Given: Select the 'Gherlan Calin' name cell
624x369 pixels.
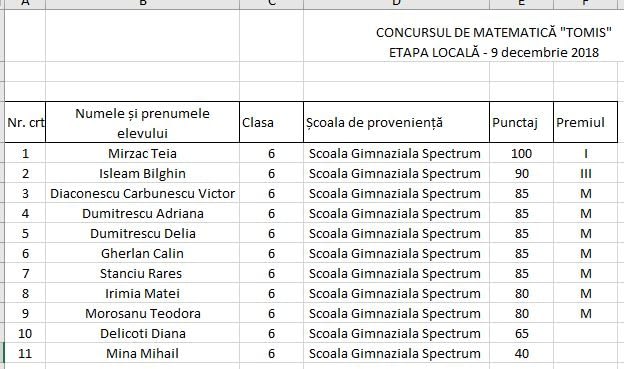Looking at the screenshot, I should point(142,253).
